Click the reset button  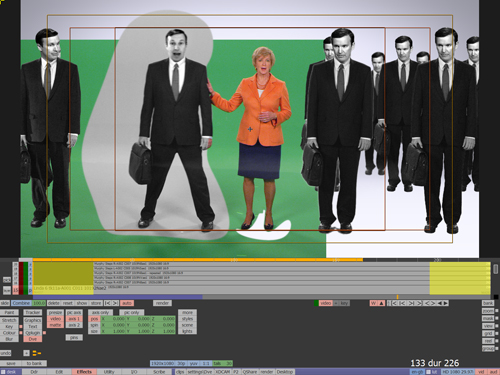point(68,303)
